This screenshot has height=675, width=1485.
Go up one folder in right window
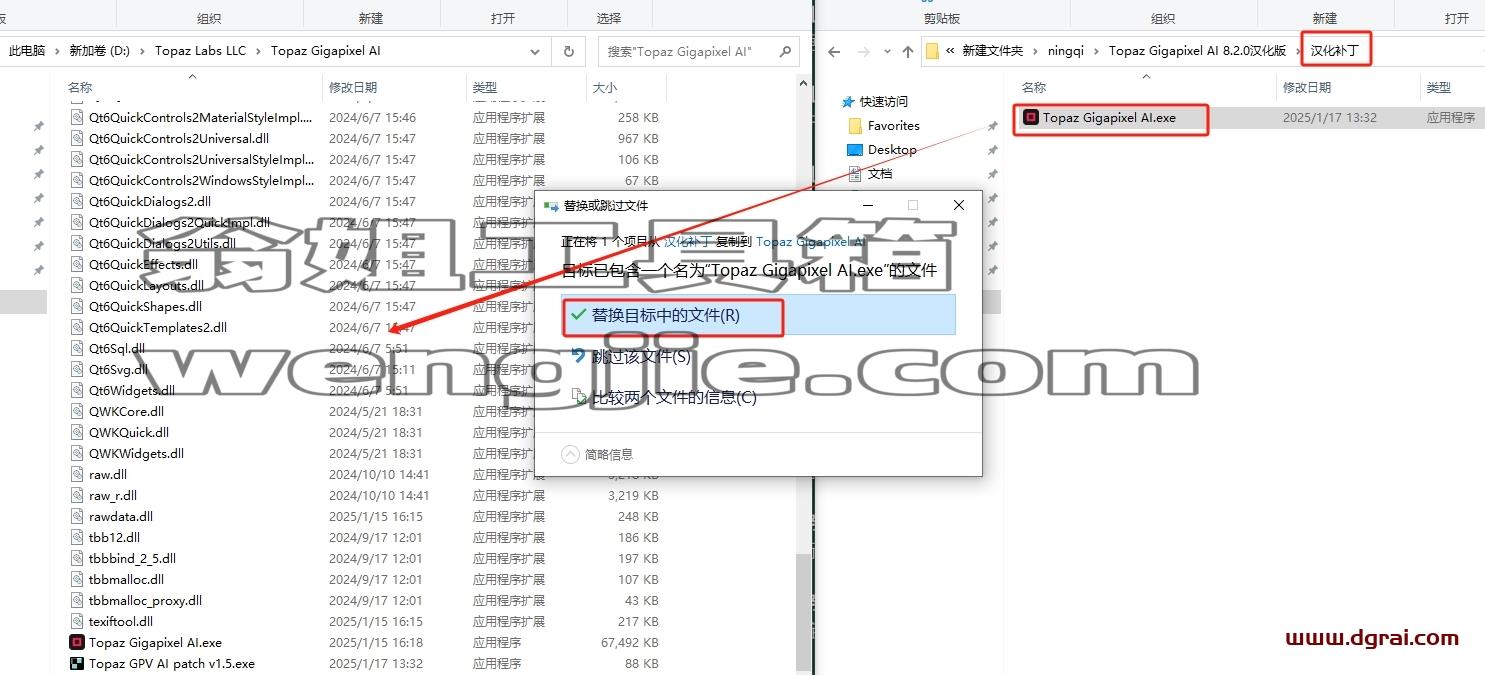point(907,51)
